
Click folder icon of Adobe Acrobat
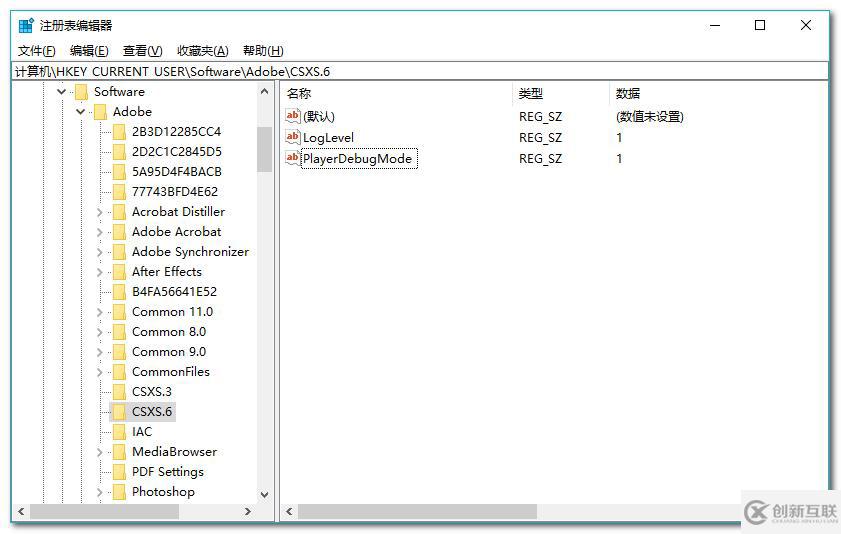119,232
